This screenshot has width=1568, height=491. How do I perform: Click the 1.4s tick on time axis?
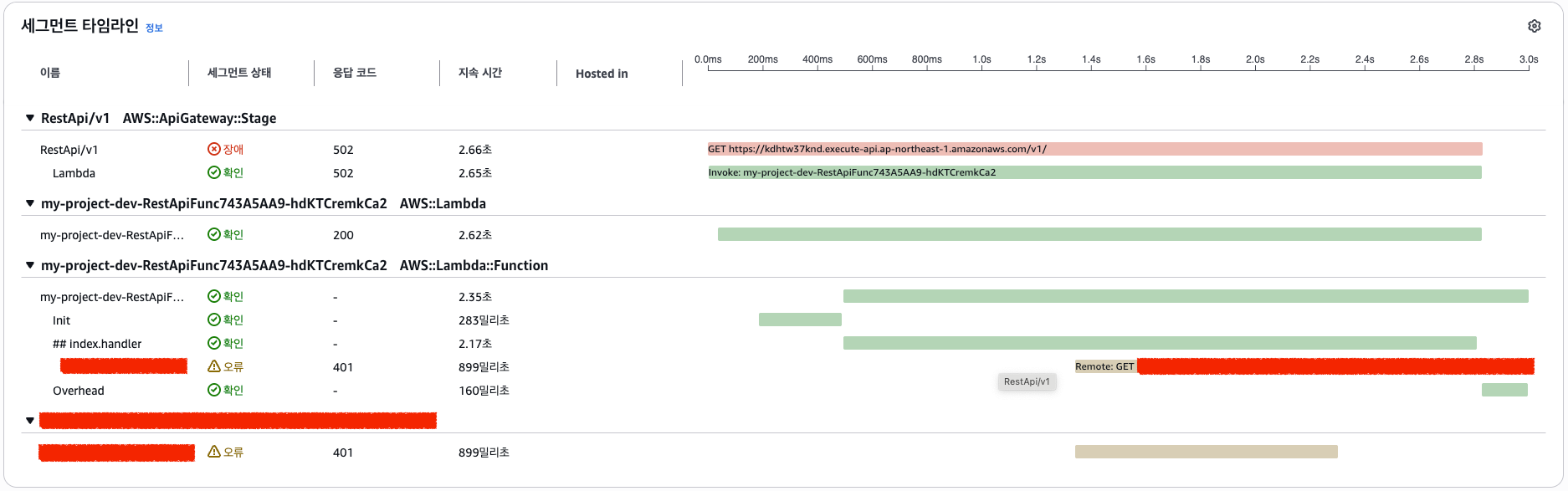(x=1091, y=59)
